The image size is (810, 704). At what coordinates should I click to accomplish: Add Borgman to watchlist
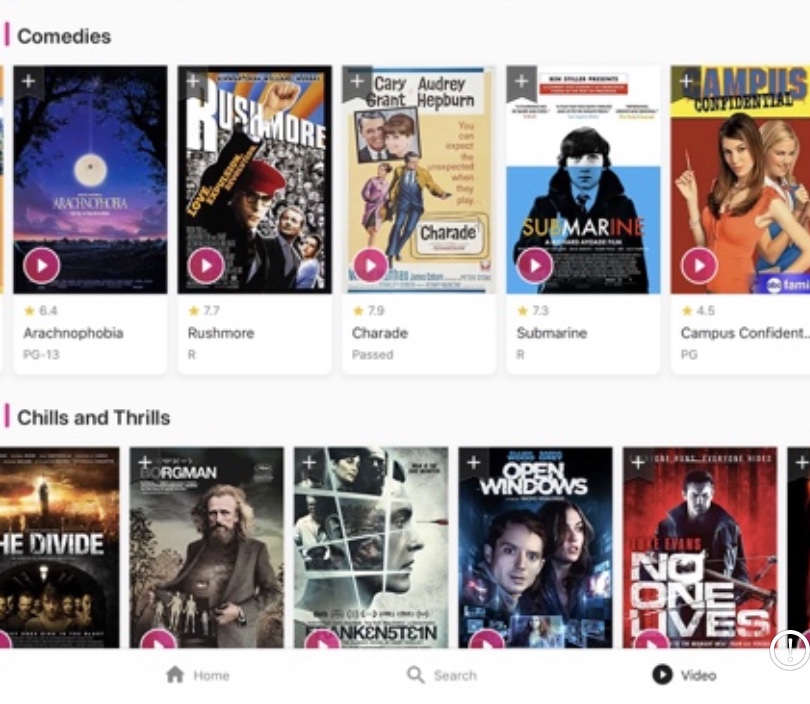(145, 462)
